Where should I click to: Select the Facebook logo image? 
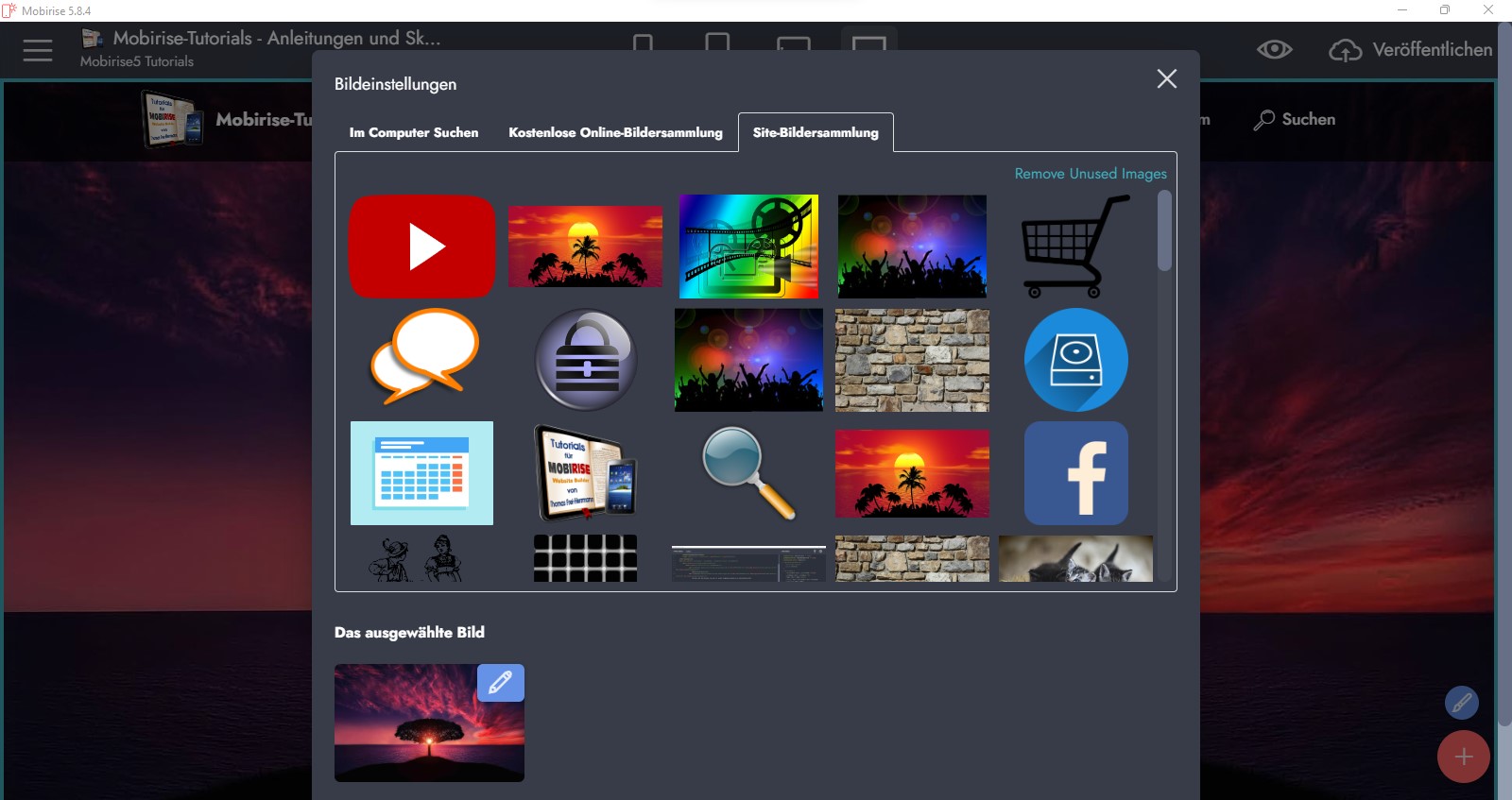(1075, 473)
